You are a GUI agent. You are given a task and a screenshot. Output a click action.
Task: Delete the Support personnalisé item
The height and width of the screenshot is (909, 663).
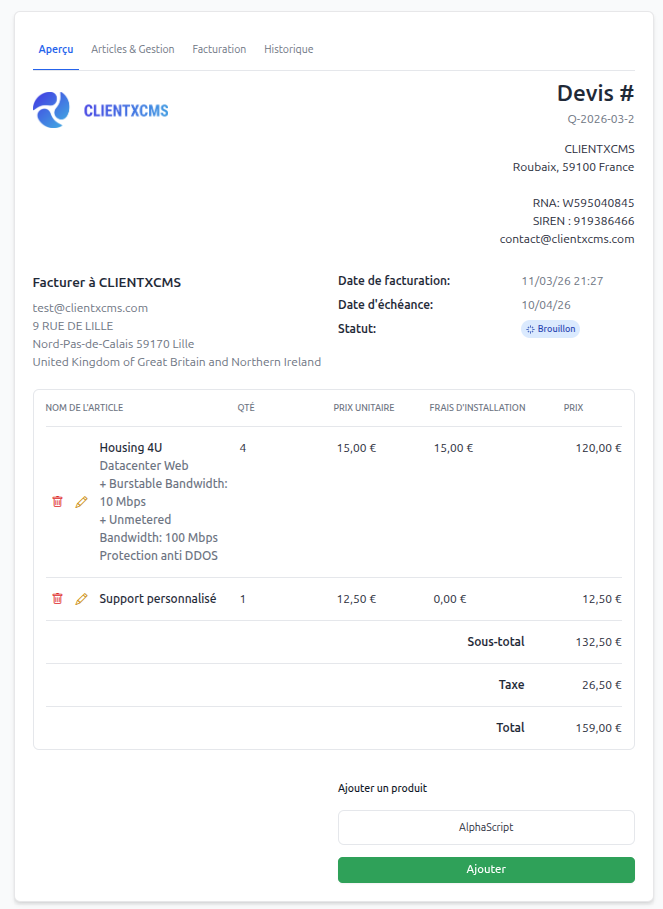point(57,599)
